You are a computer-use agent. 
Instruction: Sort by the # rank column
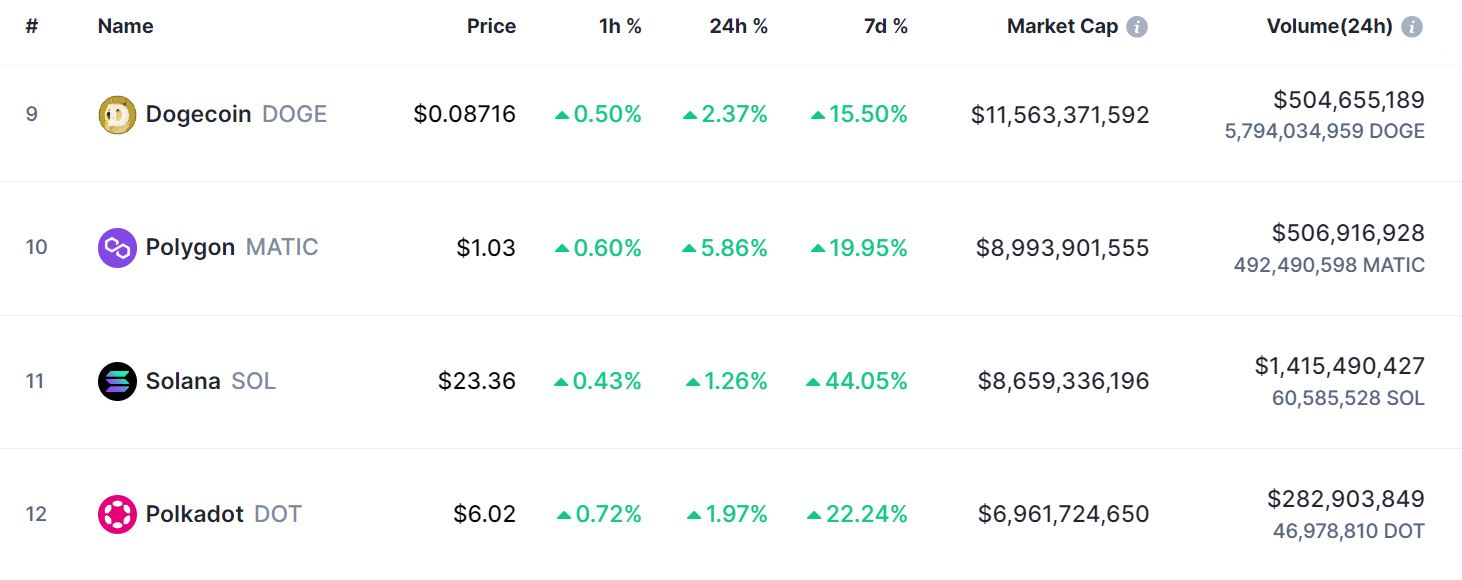[x=32, y=27]
